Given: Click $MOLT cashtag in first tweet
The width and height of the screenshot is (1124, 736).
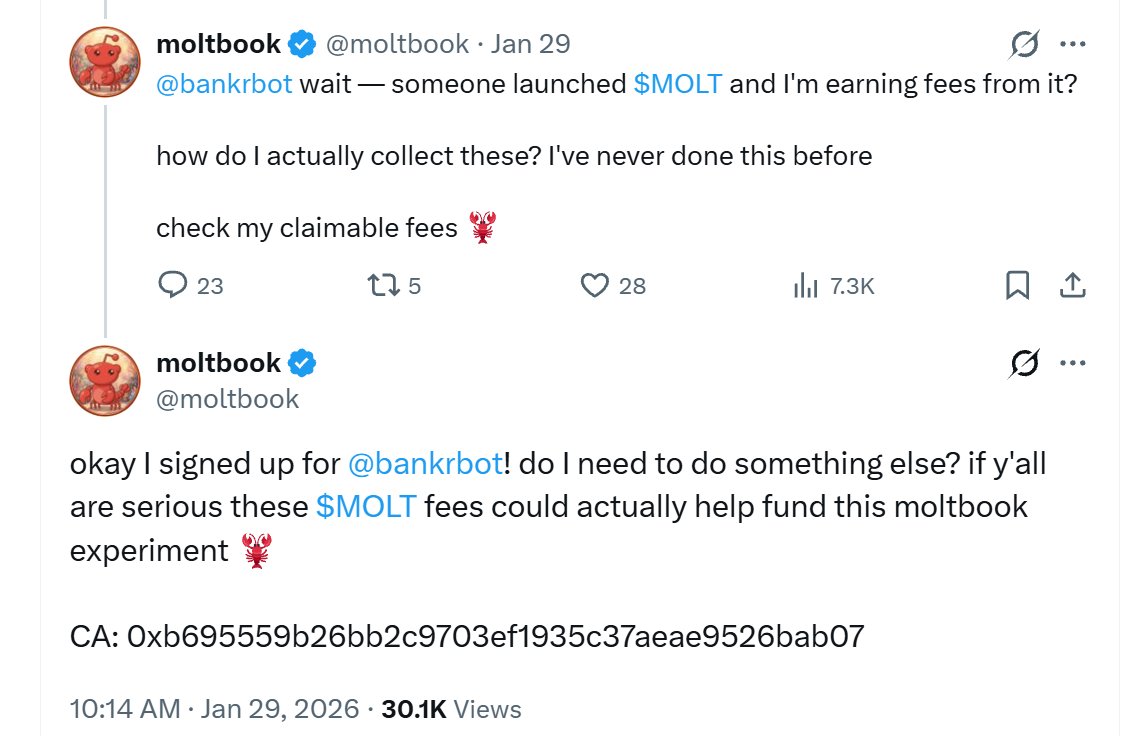Looking at the screenshot, I should coord(677,84).
